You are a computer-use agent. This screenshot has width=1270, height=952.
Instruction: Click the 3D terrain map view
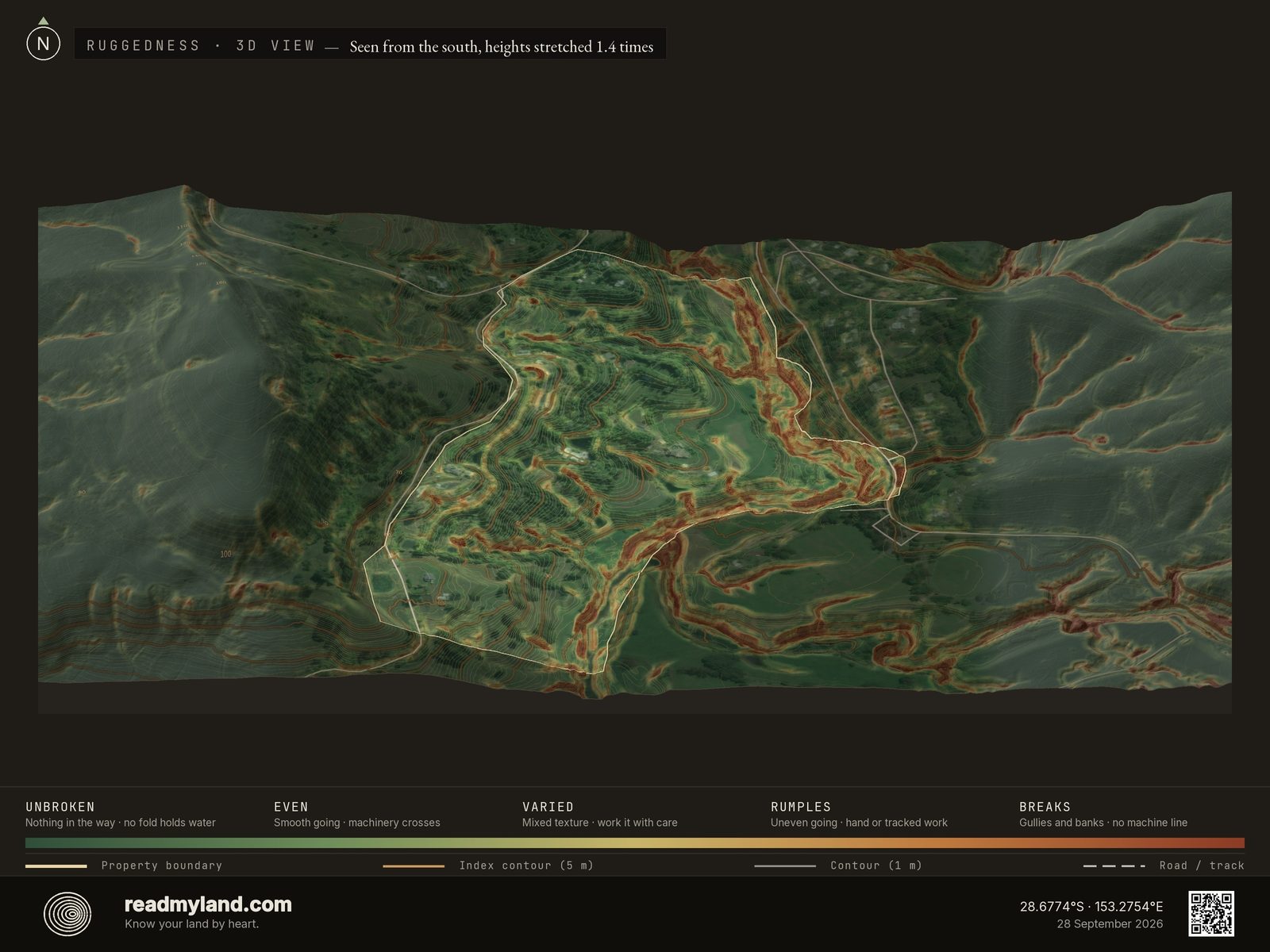[x=635, y=448]
